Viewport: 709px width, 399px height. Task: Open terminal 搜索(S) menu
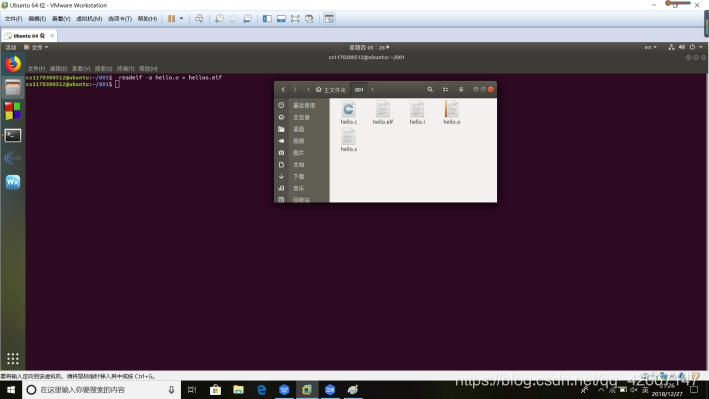tap(104, 69)
